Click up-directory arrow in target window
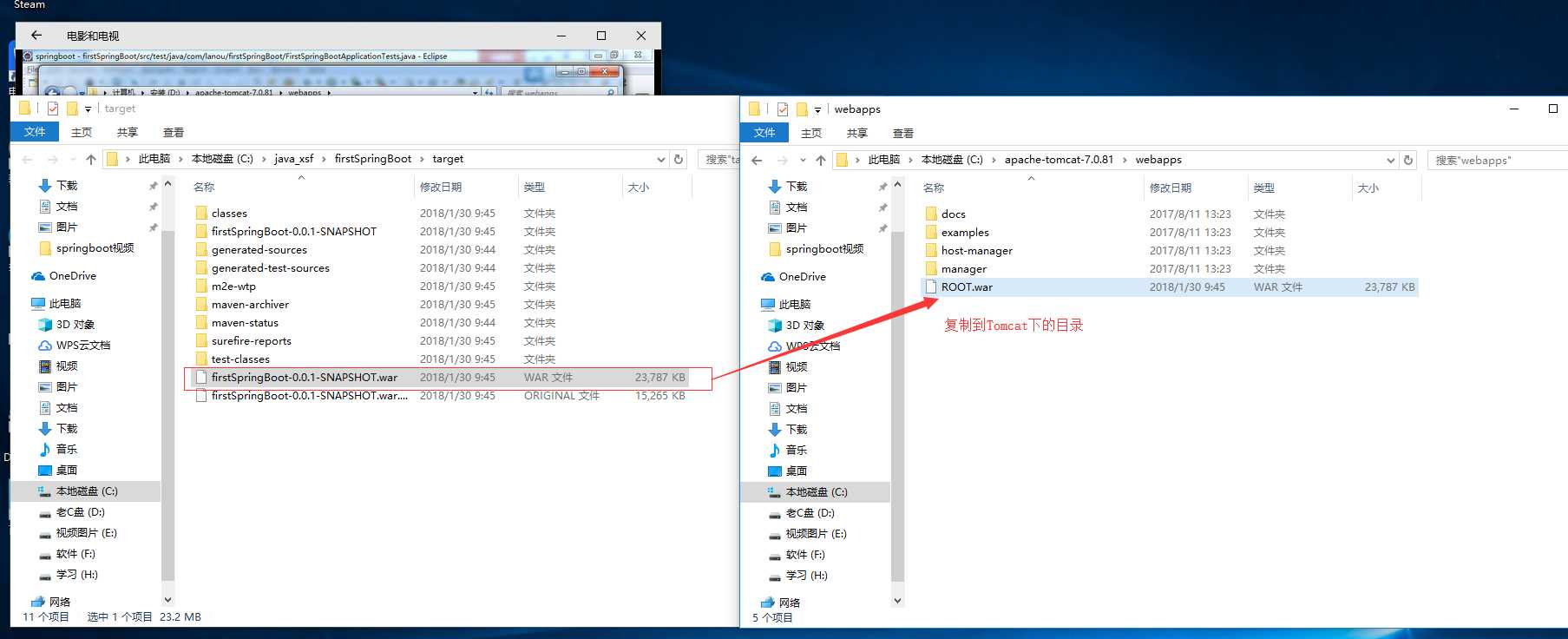This screenshot has height=639, width=1568. pyautogui.click(x=90, y=159)
